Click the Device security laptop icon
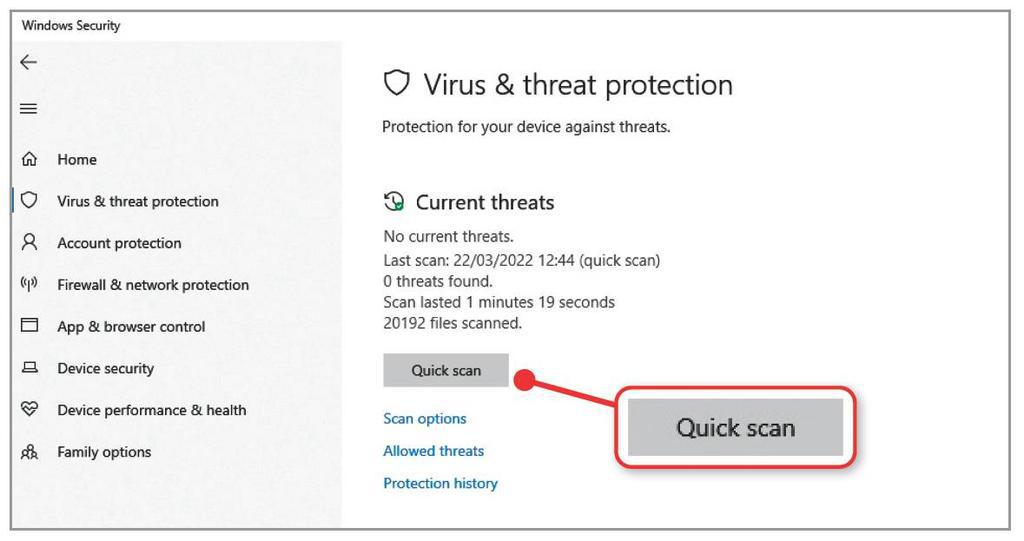This screenshot has width=1024, height=541. point(29,367)
